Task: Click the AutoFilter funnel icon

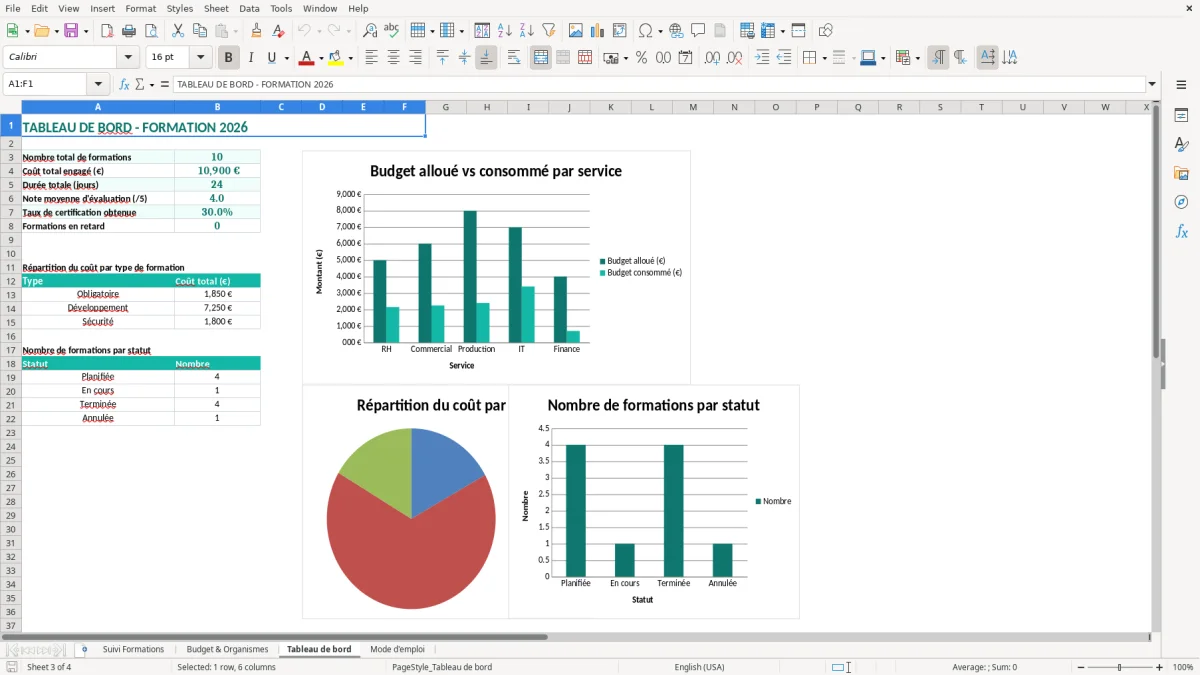Action: pyautogui.click(x=549, y=31)
